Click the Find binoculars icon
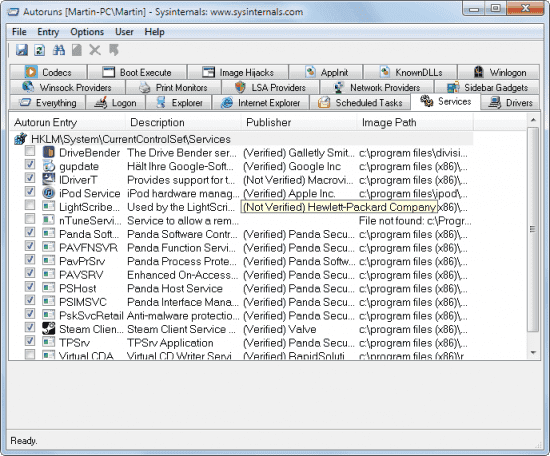 pyautogui.click(x=59, y=50)
